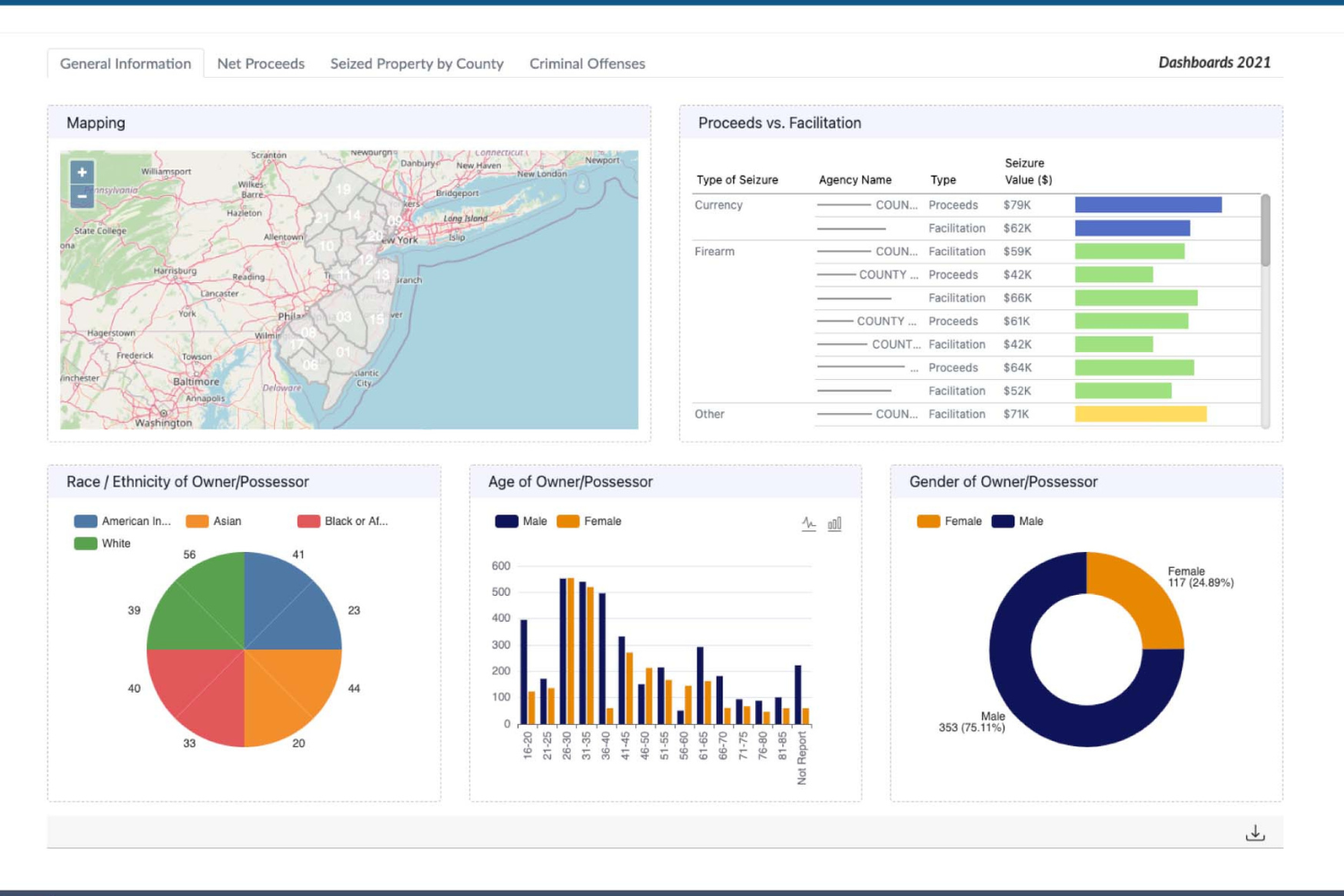
Task: Open the Net Proceeds tab
Action: (261, 64)
